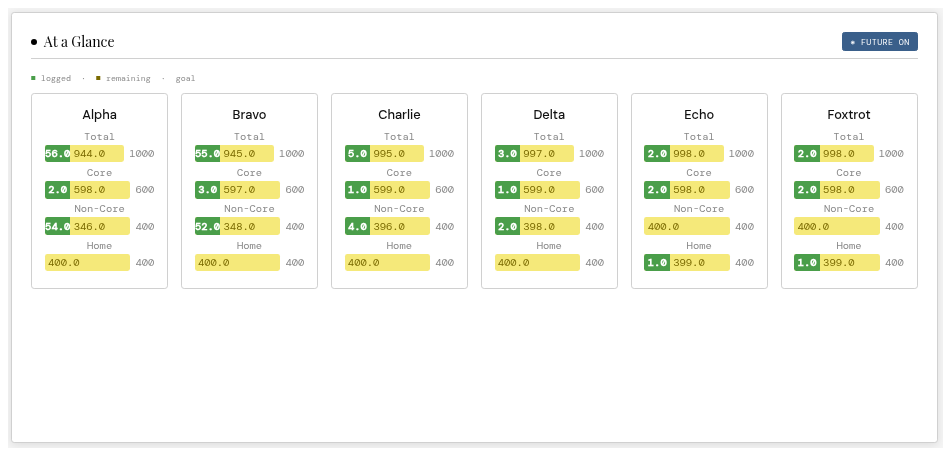Click Foxtrot's Total goal 1000
The height and width of the screenshot is (456, 951).
click(x=891, y=153)
